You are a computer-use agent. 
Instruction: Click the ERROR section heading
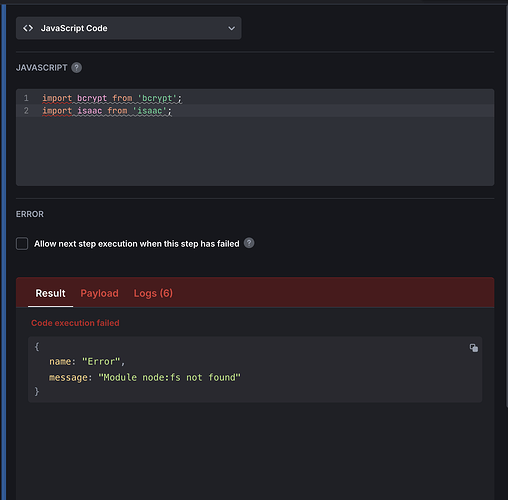click(30, 214)
